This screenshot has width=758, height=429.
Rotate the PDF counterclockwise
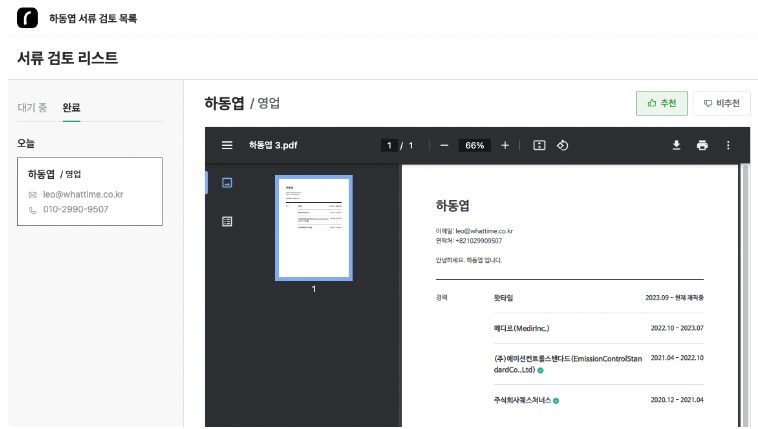(563, 145)
